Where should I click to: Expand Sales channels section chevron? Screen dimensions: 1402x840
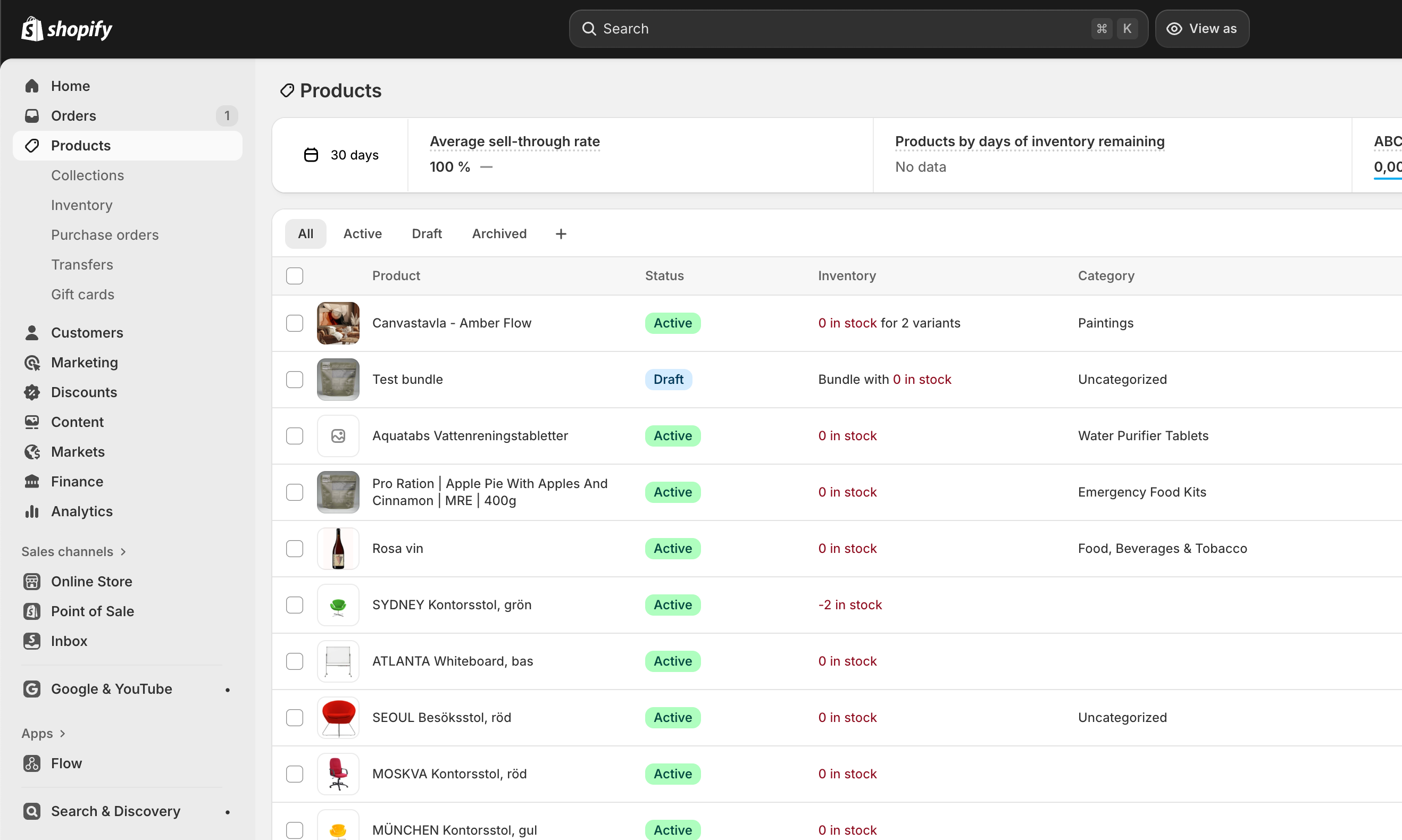tap(123, 551)
